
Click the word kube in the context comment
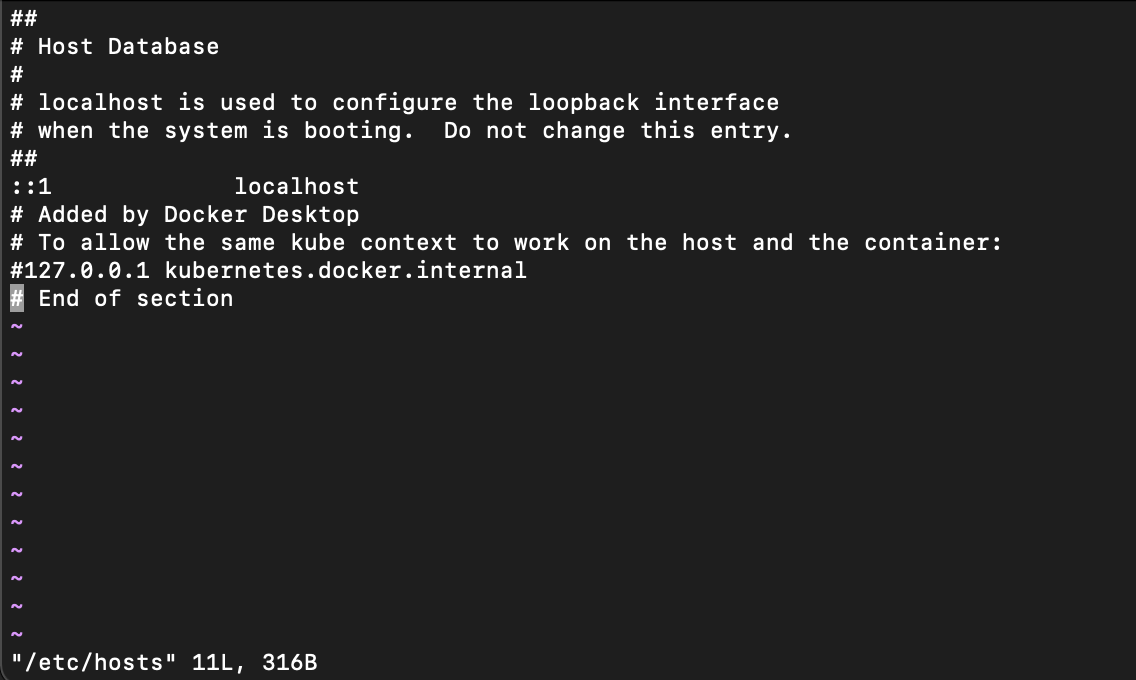tap(318, 243)
